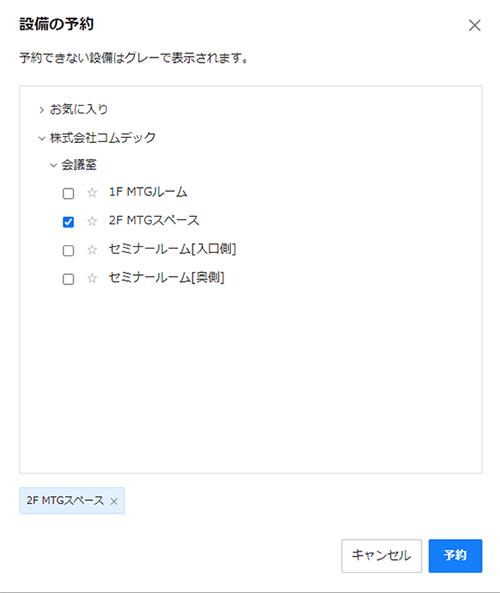
Task: Click the 1F MTGルーム room name
Action: [148, 192]
